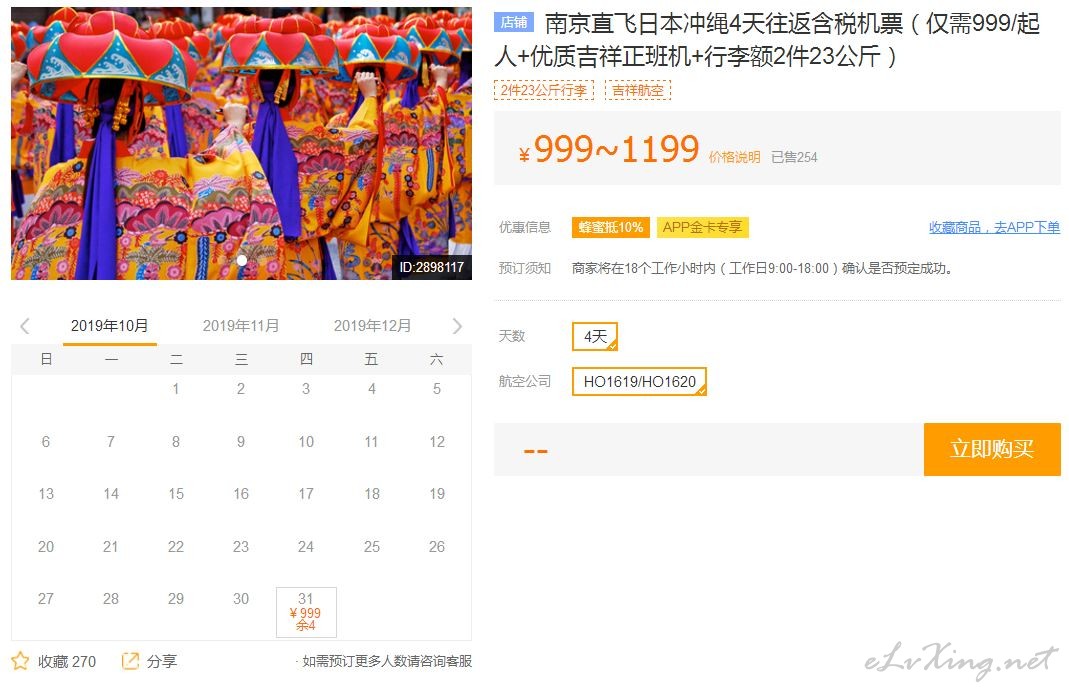Click the 立即购买 buy button
This screenshot has width=1069, height=694.
pos(992,449)
